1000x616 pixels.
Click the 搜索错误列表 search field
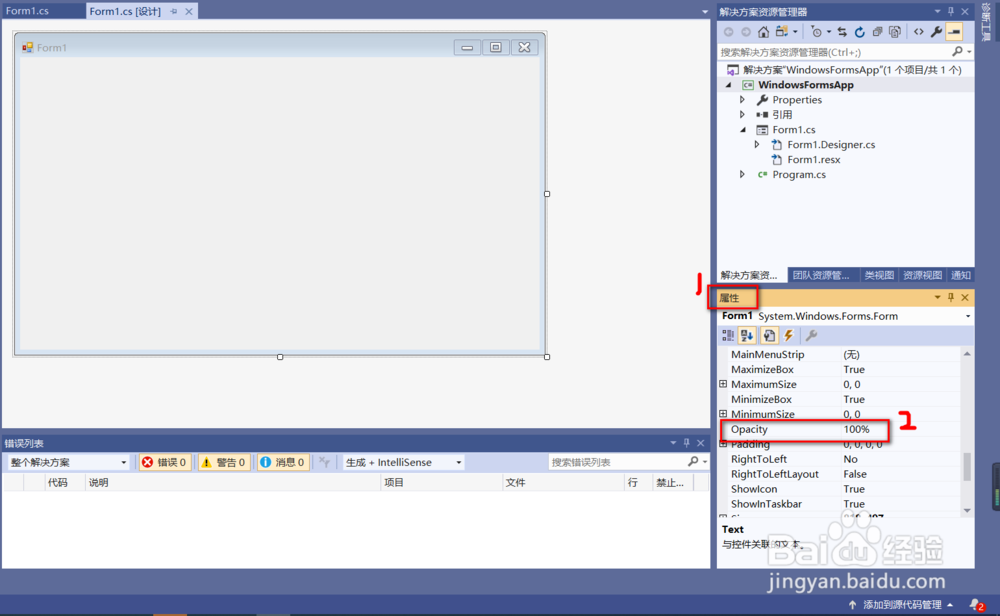click(x=617, y=462)
